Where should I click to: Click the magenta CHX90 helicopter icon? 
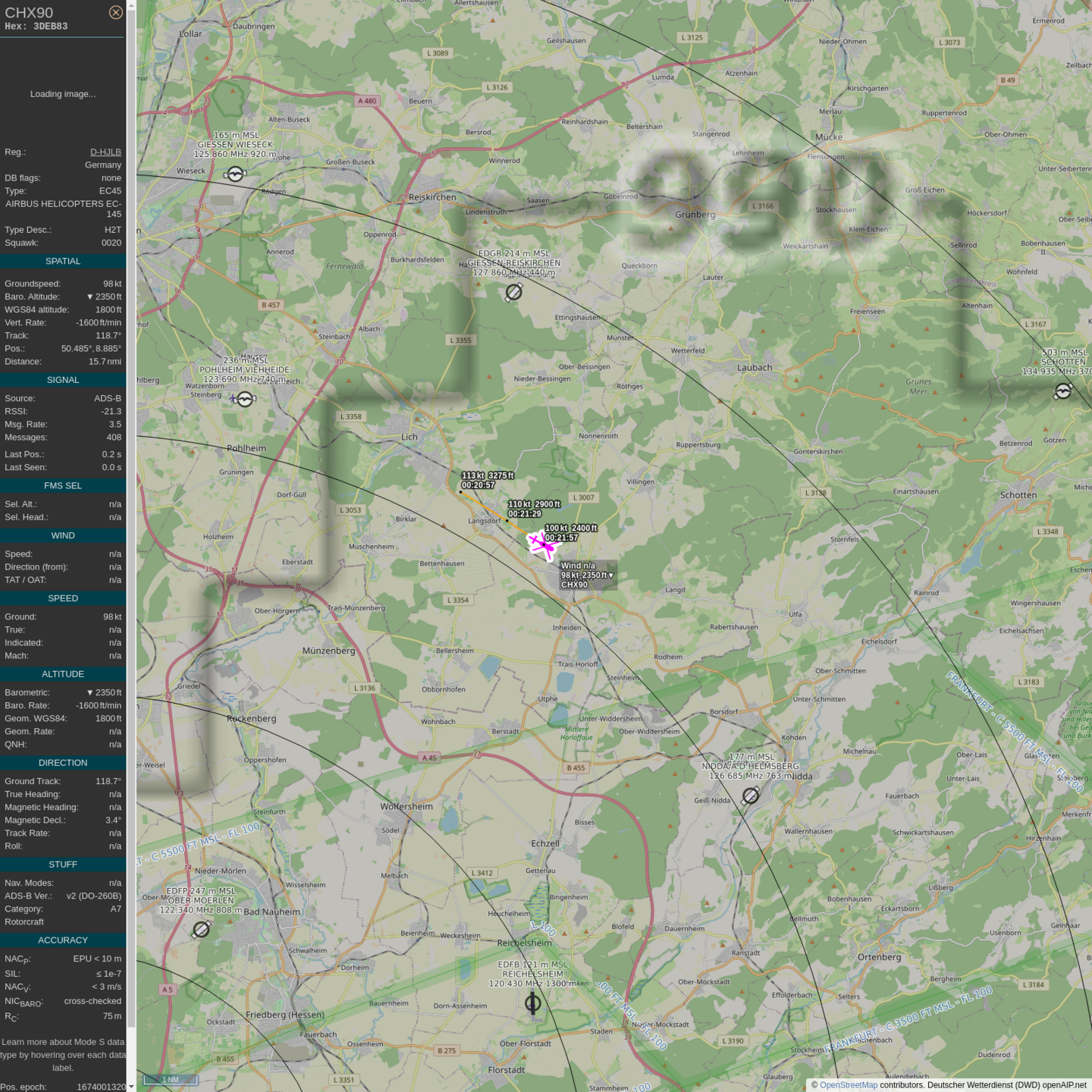point(543,544)
